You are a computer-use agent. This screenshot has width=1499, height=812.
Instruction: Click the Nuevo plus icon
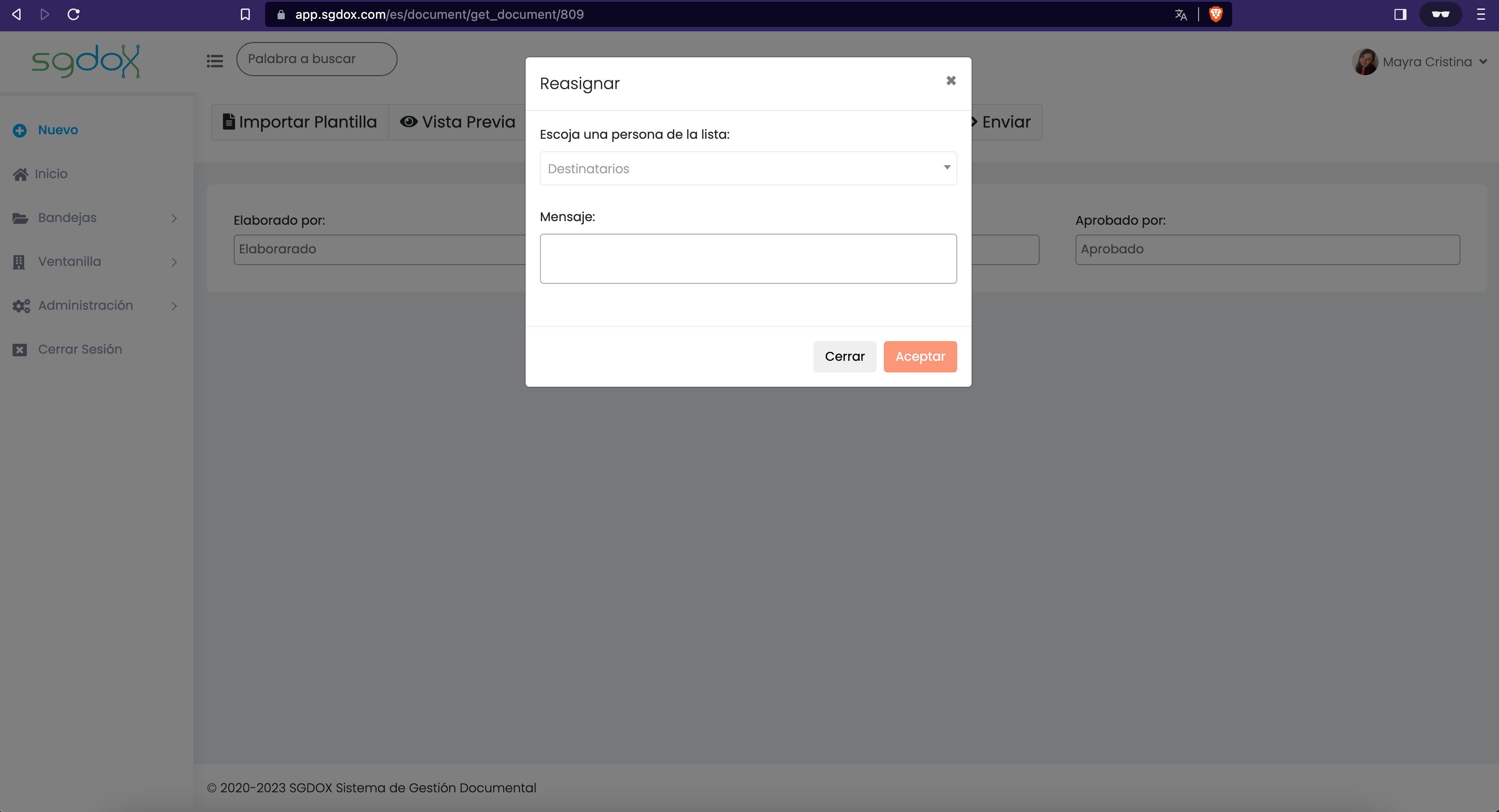coord(20,130)
